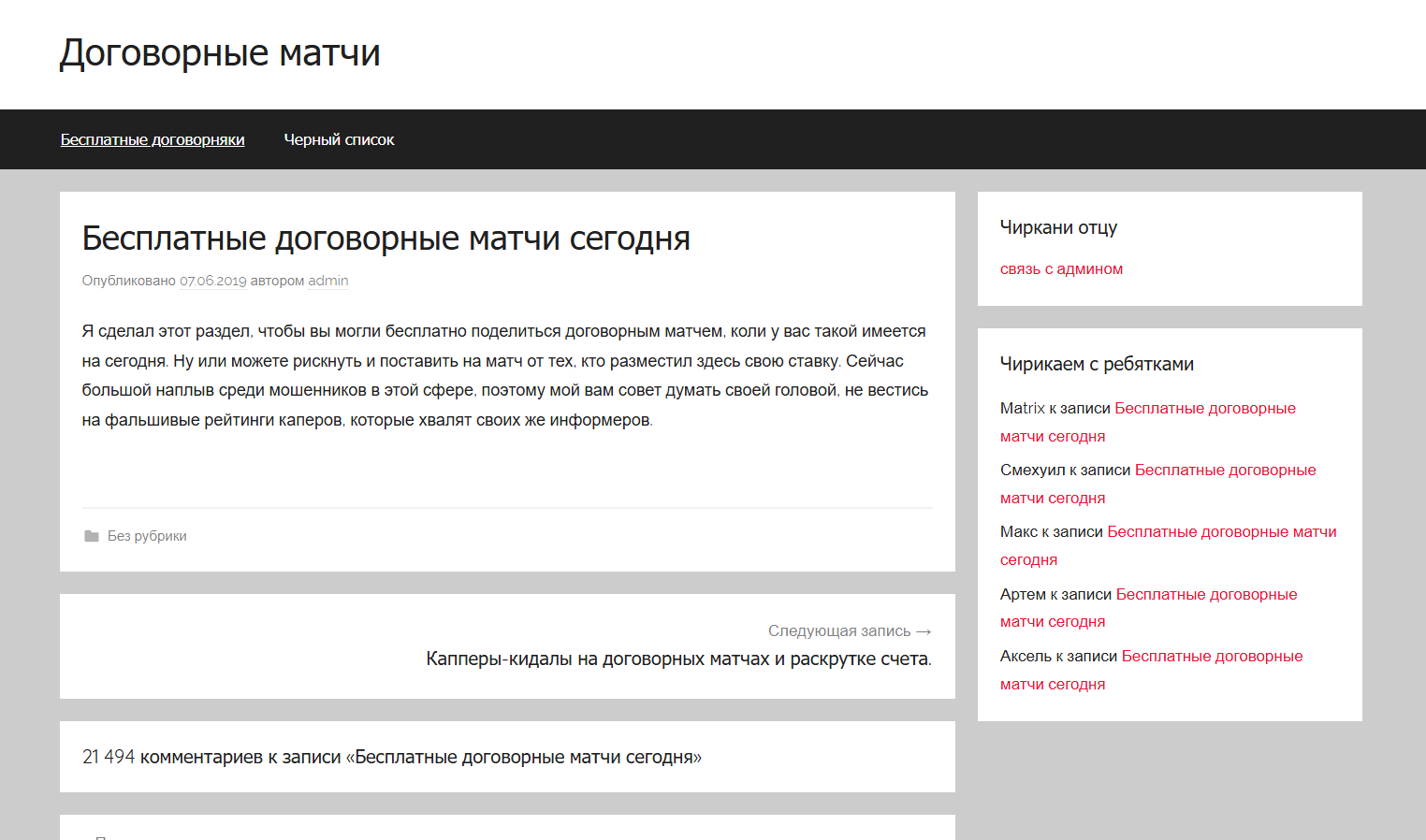Click the site title "Договорные матчи"
This screenshot has width=1426, height=840.
click(x=220, y=53)
